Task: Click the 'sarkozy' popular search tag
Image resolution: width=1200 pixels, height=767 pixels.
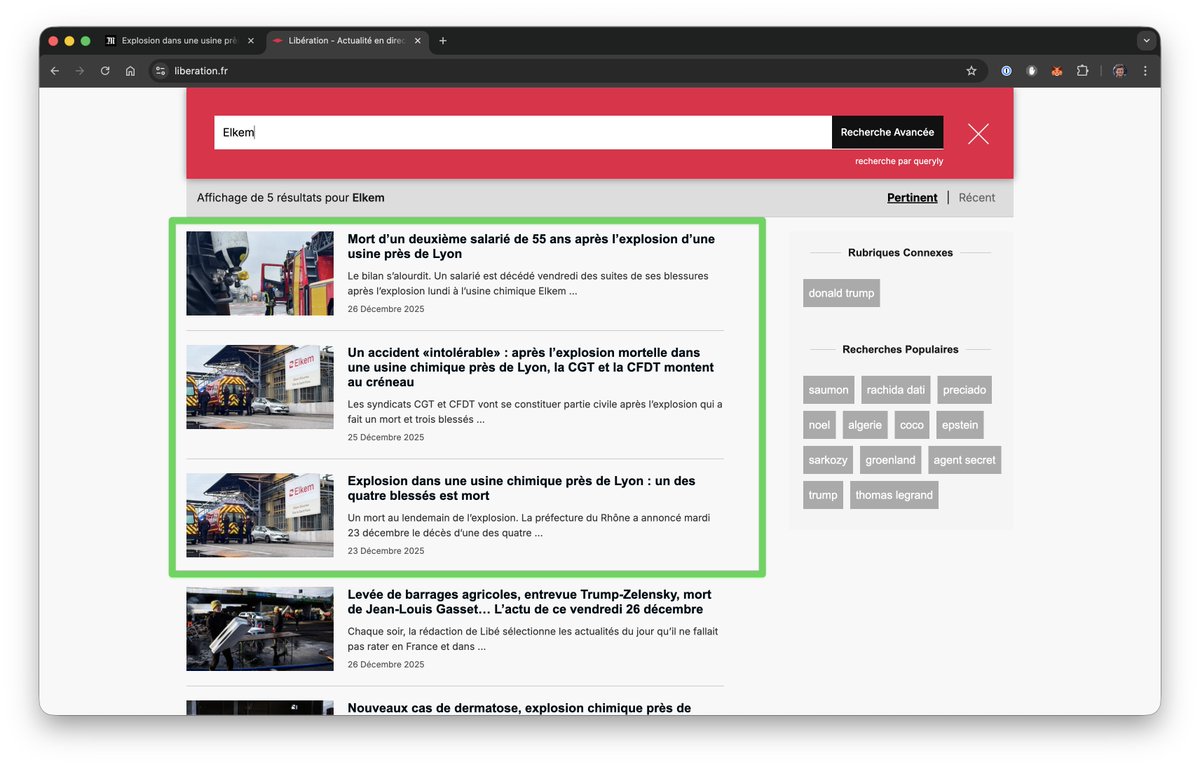Action: pos(828,460)
